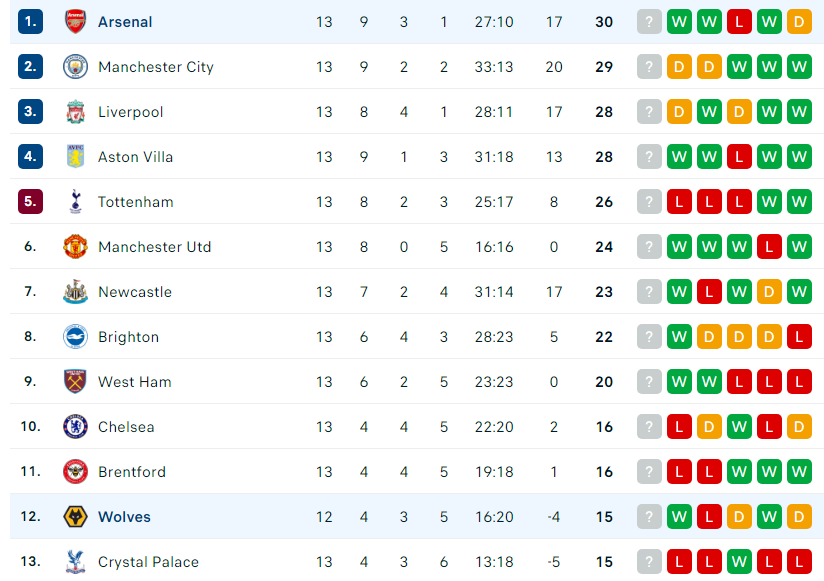Screen dimensions: 824x581
Task: Click the Liverpool club crest icon
Action: click(x=75, y=112)
